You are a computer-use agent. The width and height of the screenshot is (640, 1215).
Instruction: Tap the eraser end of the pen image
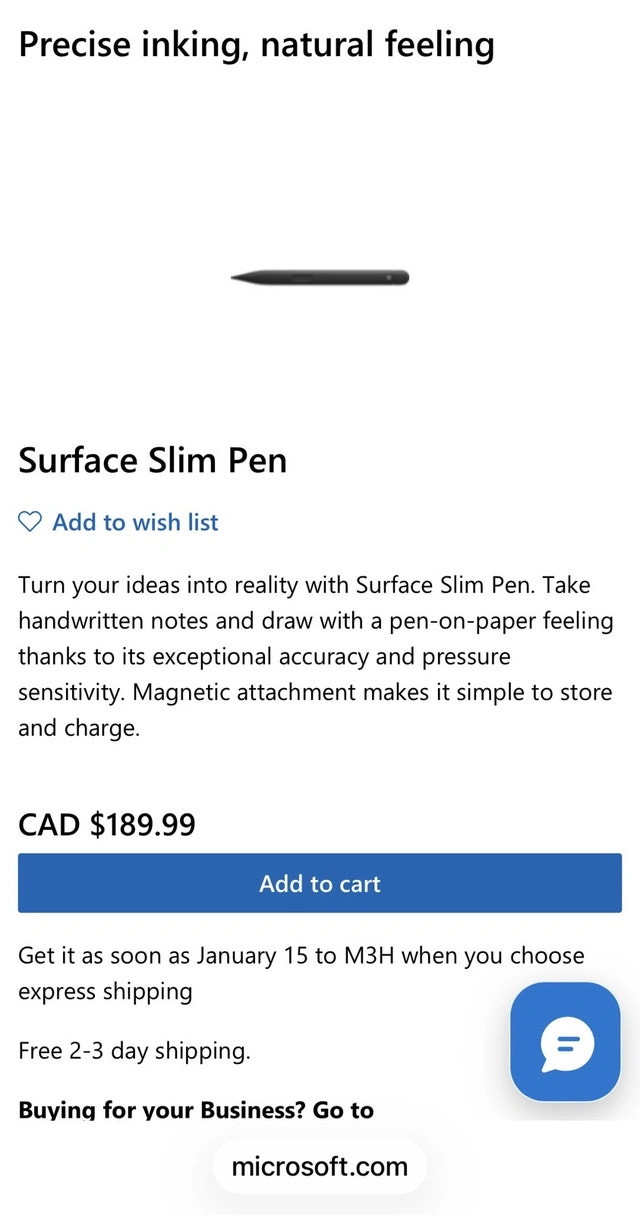402,277
